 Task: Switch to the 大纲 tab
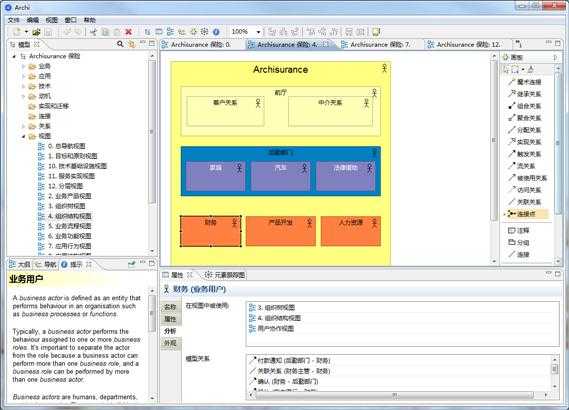point(20,265)
